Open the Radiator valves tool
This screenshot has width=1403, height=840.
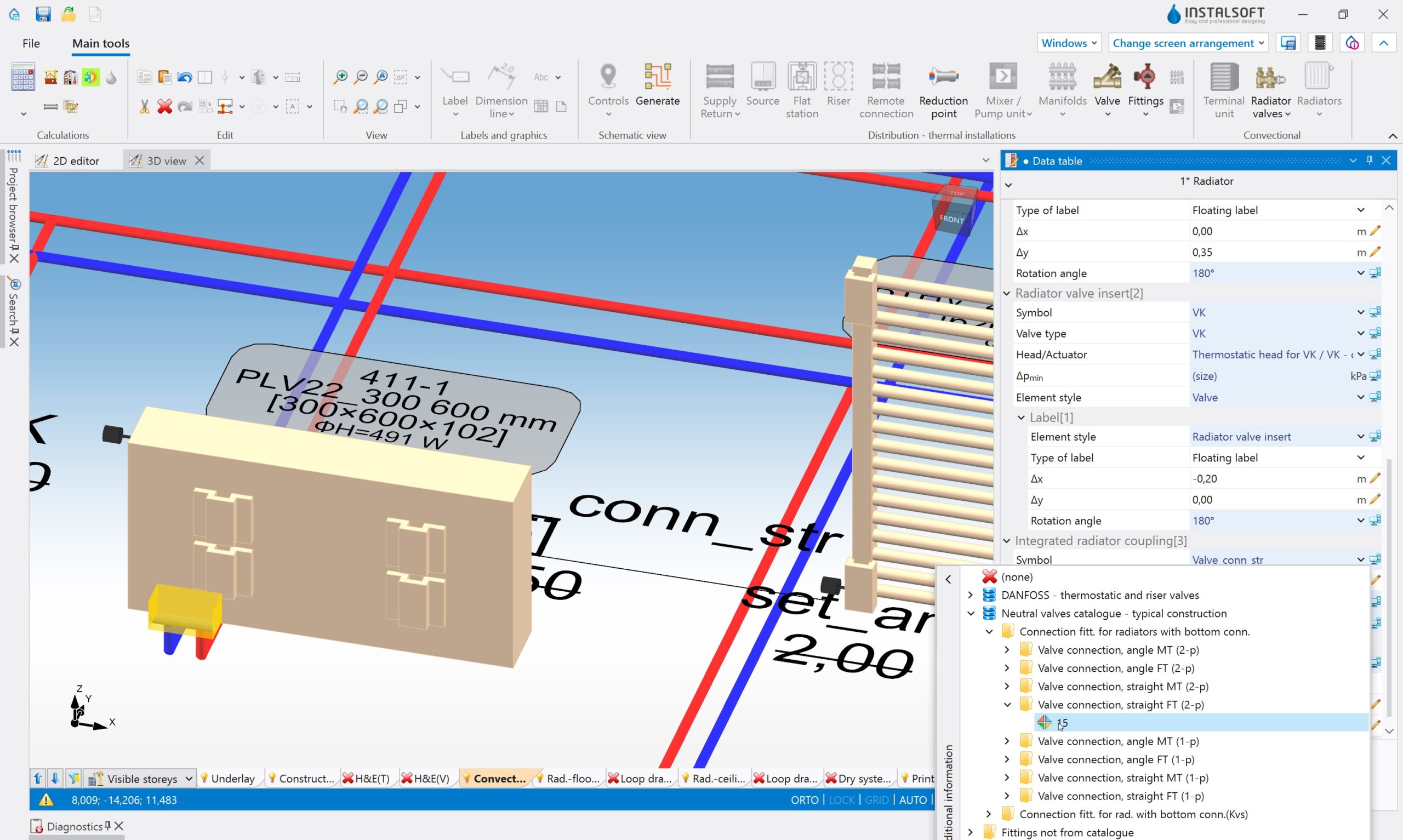coord(1270,90)
